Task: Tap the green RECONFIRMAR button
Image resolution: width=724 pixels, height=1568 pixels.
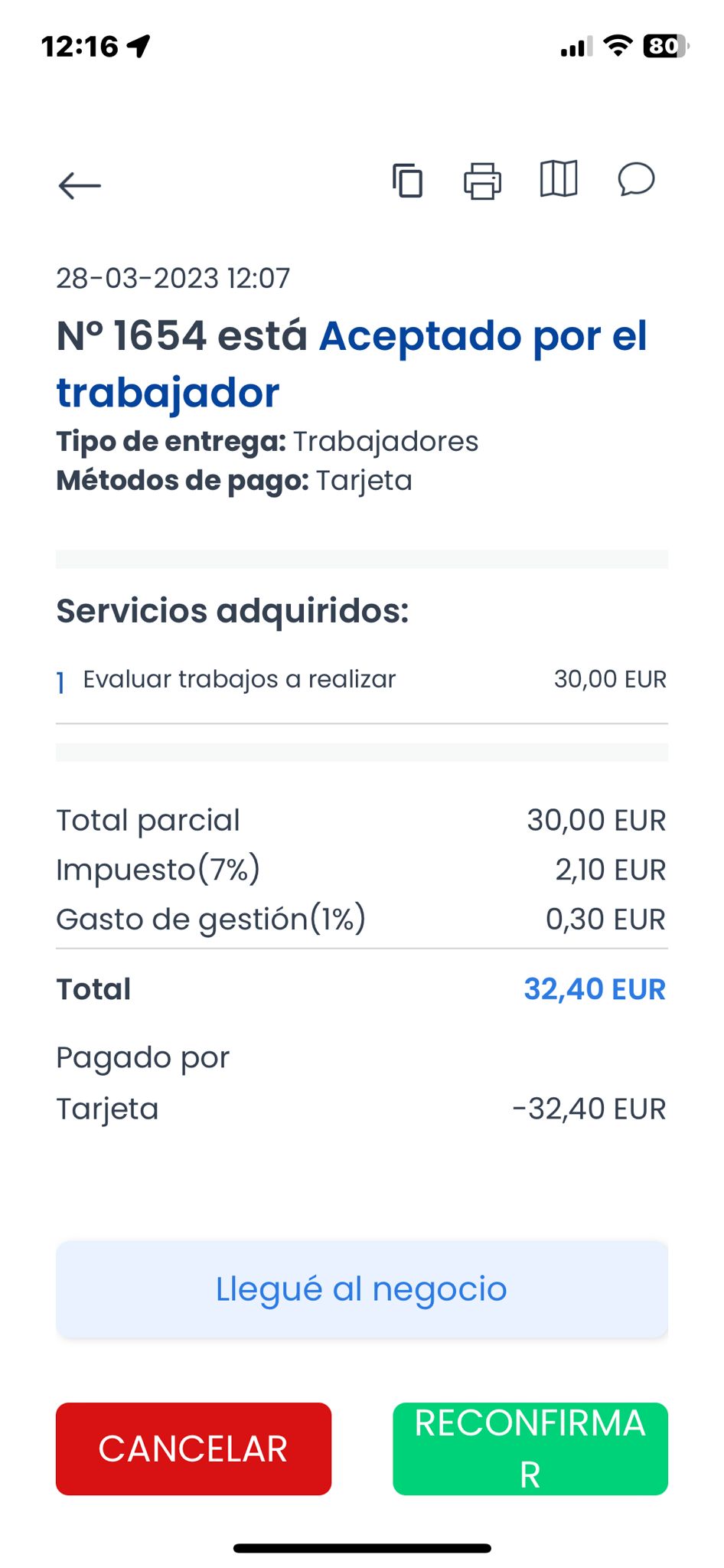Action: pyautogui.click(x=530, y=1449)
